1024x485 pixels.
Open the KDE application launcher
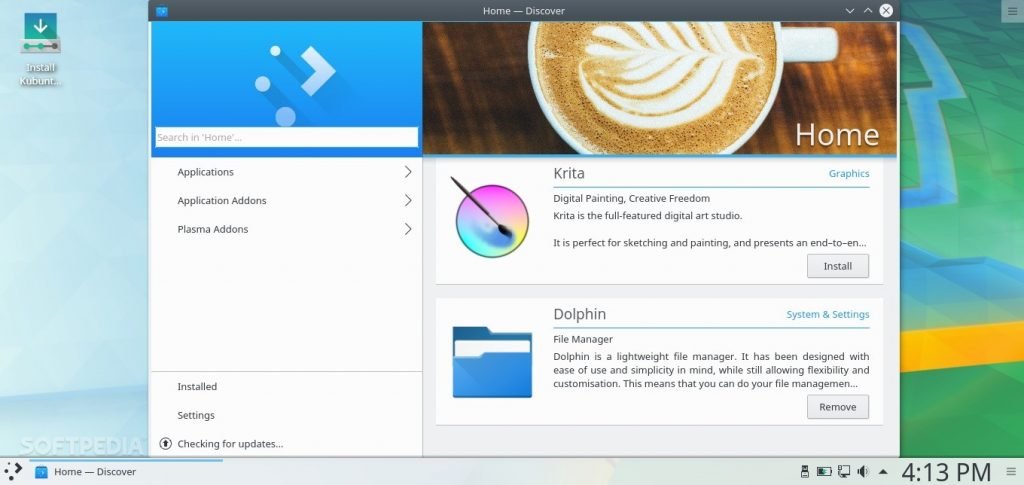pyautogui.click(x=13, y=471)
